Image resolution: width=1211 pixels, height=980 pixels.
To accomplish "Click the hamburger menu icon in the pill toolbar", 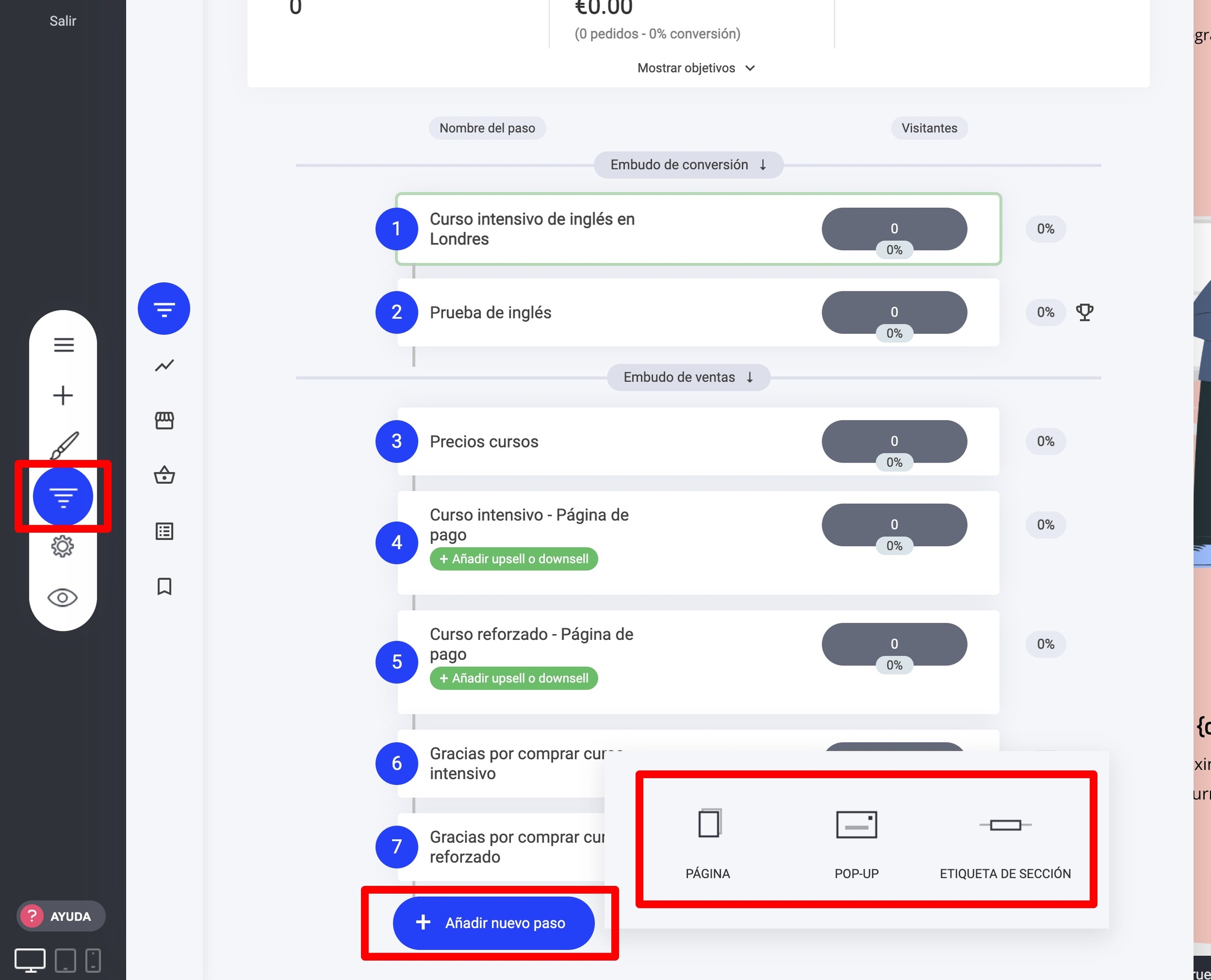I will [x=63, y=344].
